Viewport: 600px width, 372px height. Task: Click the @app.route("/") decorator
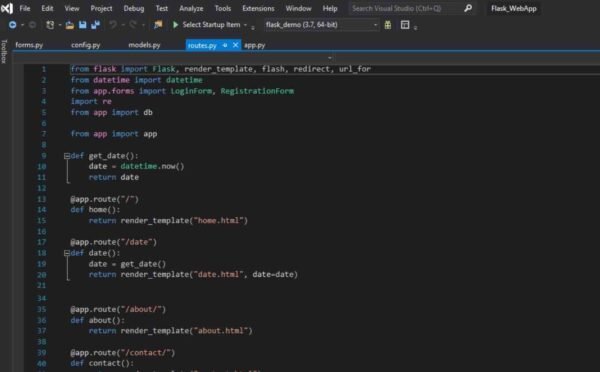click(104, 199)
